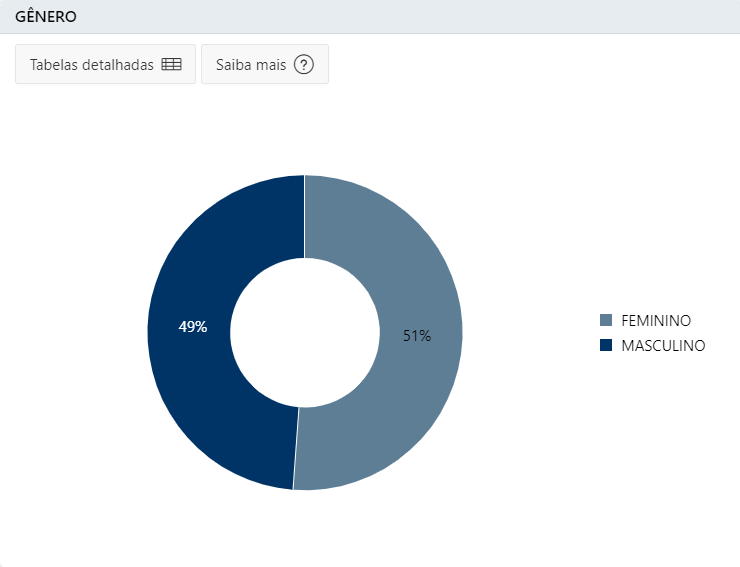Click the text "Saiba mais"
Viewport: 740px width, 567px height.
[251, 65]
